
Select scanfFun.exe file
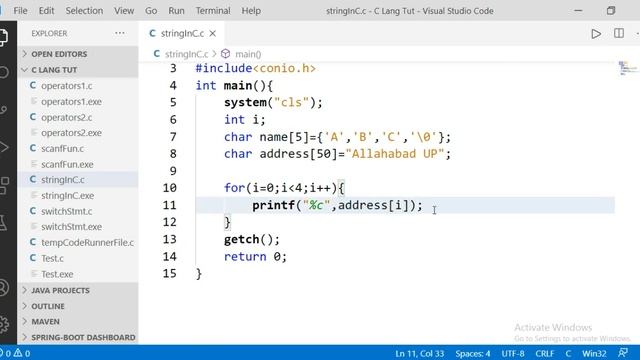pos(78,164)
